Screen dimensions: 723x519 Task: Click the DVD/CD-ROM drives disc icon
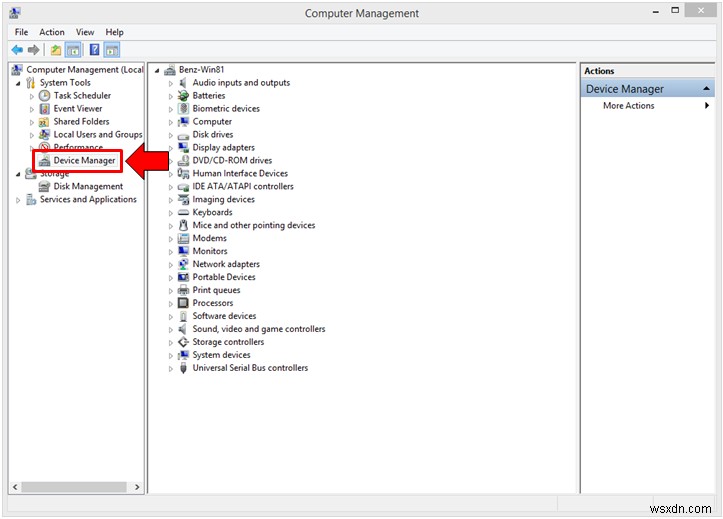click(x=183, y=160)
